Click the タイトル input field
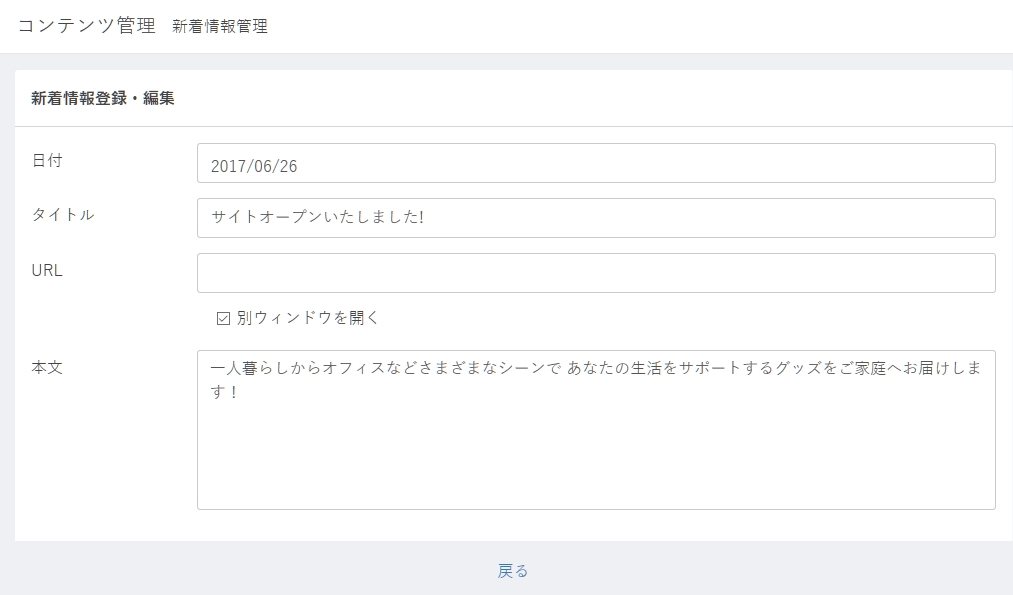Image resolution: width=1013 pixels, height=595 pixels. coord(596,218)
